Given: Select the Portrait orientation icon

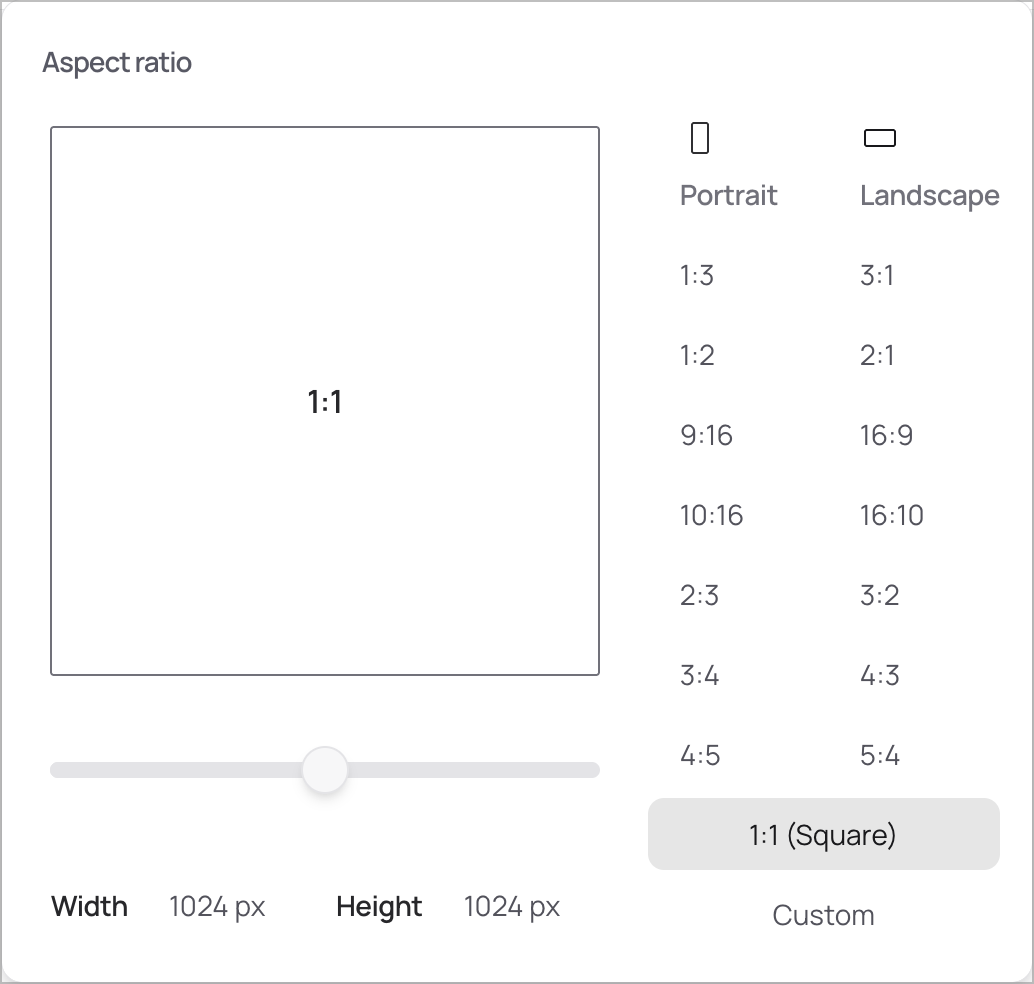Looking at the screenshot, I should [x=698, y=138].
